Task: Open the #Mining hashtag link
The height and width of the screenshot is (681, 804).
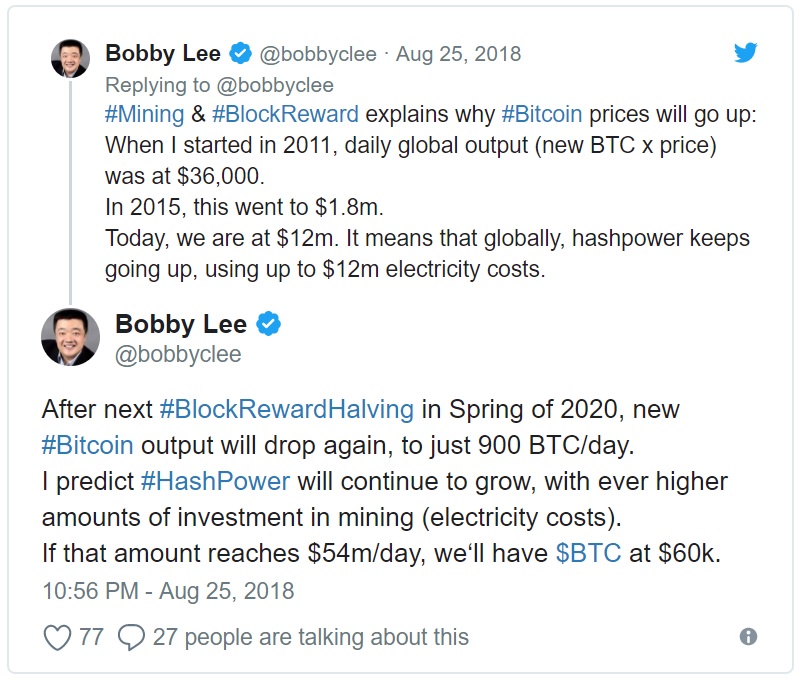Action: [x=144, y=114]
